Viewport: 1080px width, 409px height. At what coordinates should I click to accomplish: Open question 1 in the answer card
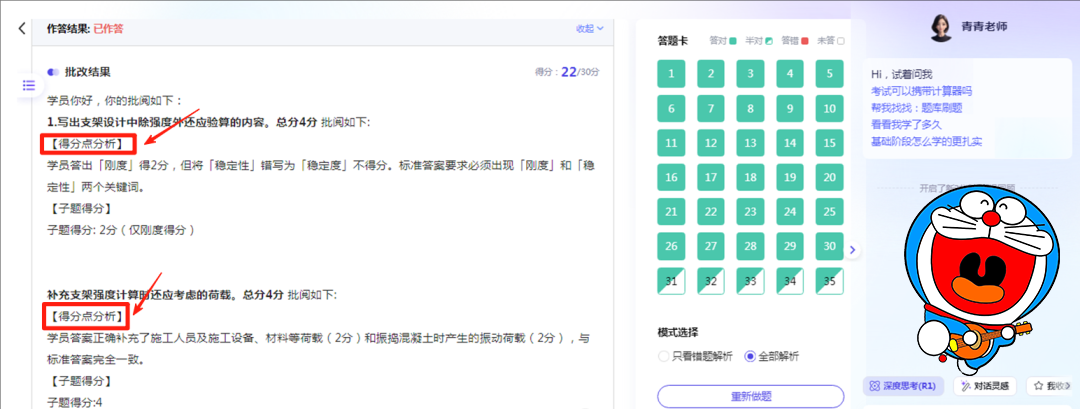pos(671,74)
